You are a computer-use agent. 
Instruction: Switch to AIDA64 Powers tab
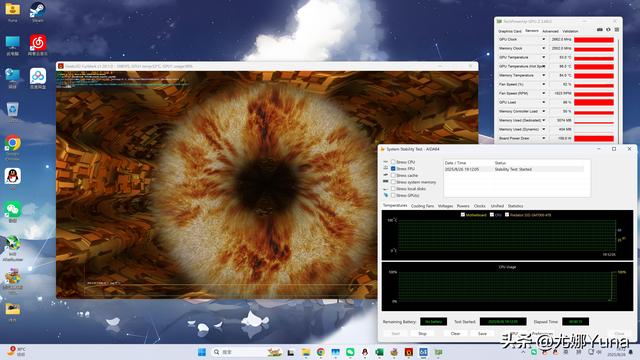(463, 206)
